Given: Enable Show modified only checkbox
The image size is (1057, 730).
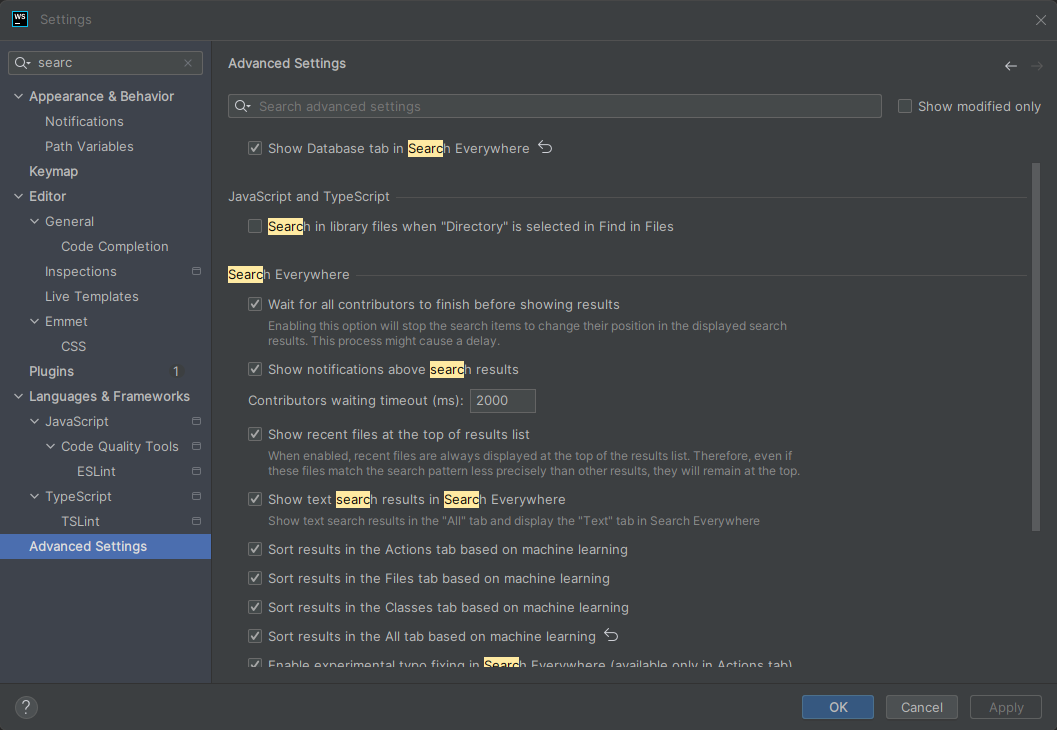Looking at the screenshot, I should pos(905,106).
